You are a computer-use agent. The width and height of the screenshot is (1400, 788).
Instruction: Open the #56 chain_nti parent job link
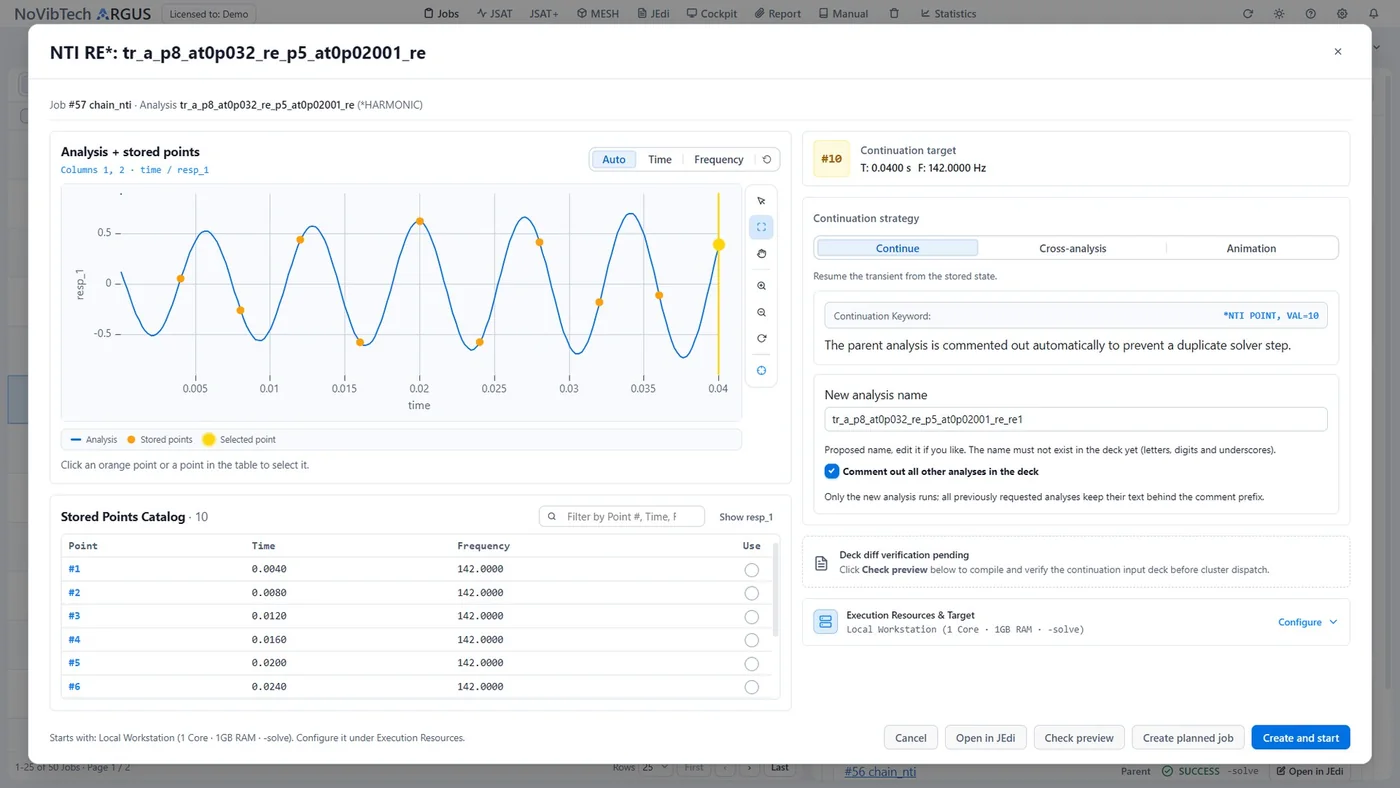[x=880, y=771]
